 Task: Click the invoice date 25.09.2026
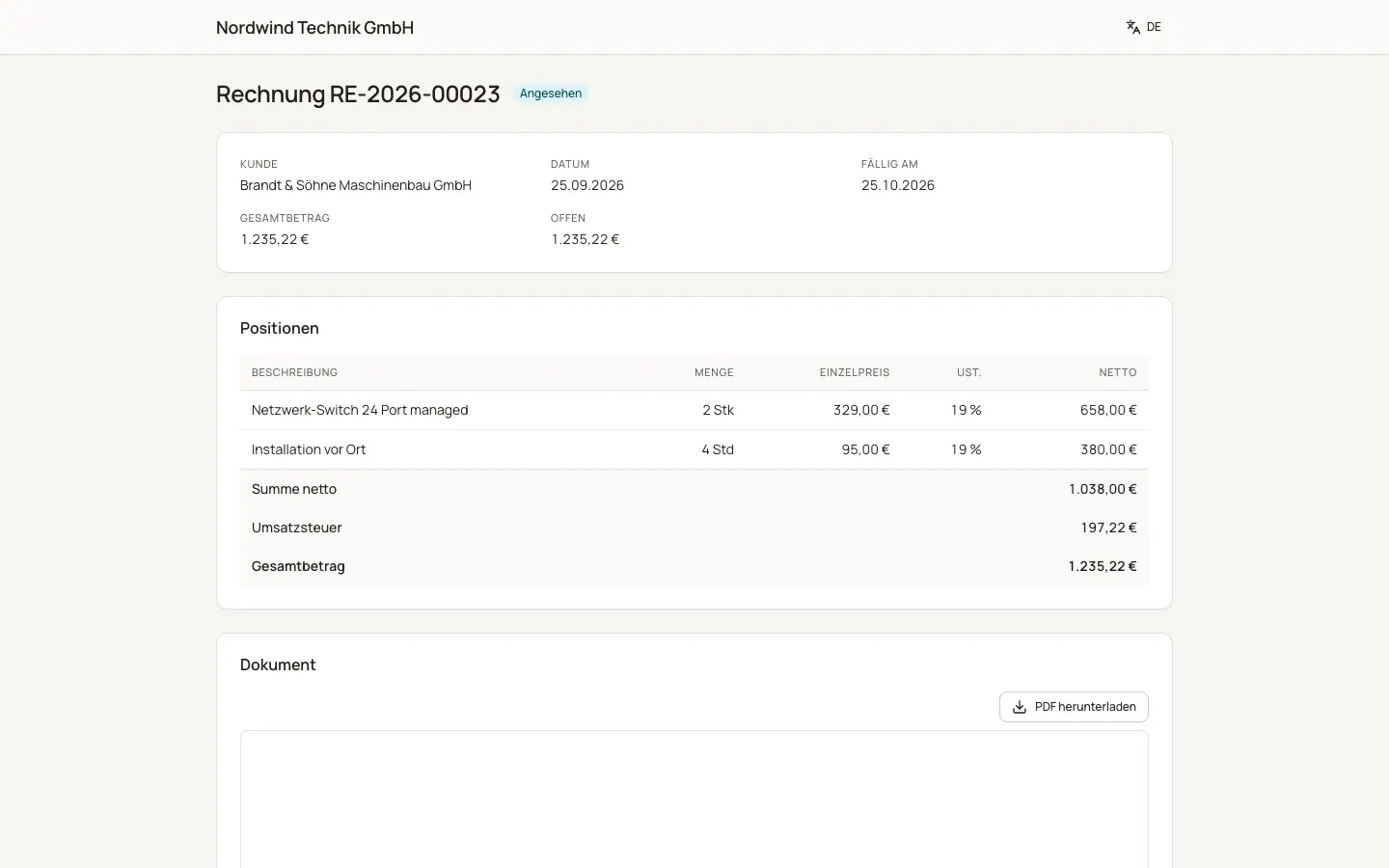pyautogui.click(x=587, y=185)
